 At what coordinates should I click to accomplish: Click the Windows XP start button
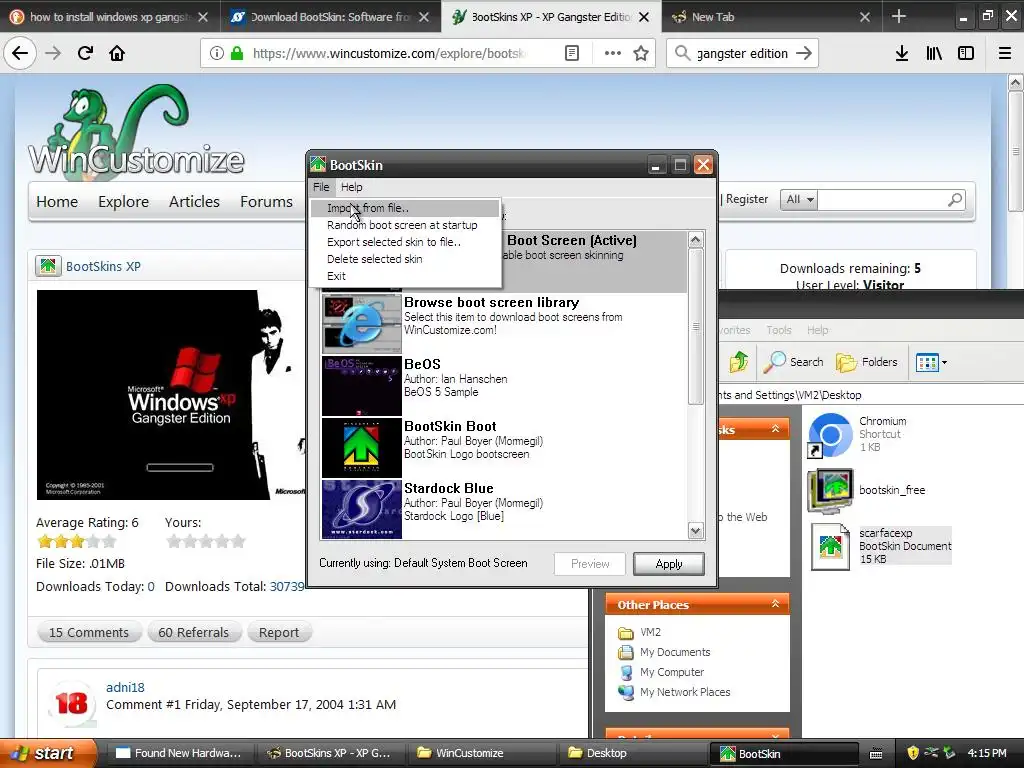point(47,753)
